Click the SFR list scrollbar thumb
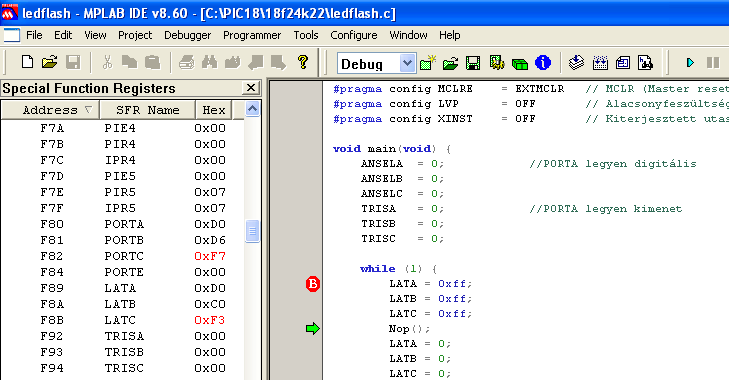 click(x=252, y=231)
